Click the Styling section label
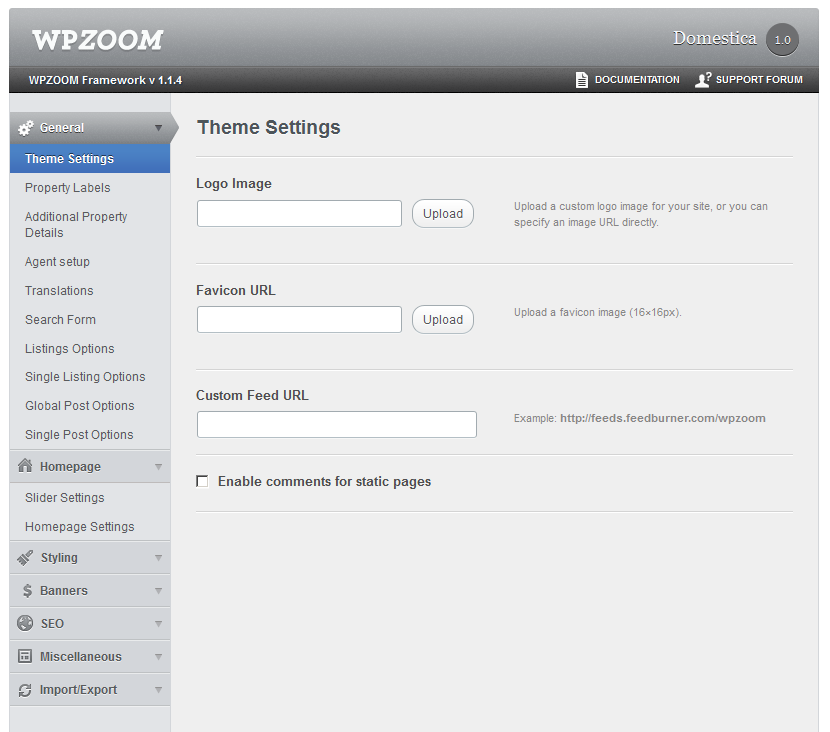This screenshot has width=830, height=732. [x=59, y=558]
